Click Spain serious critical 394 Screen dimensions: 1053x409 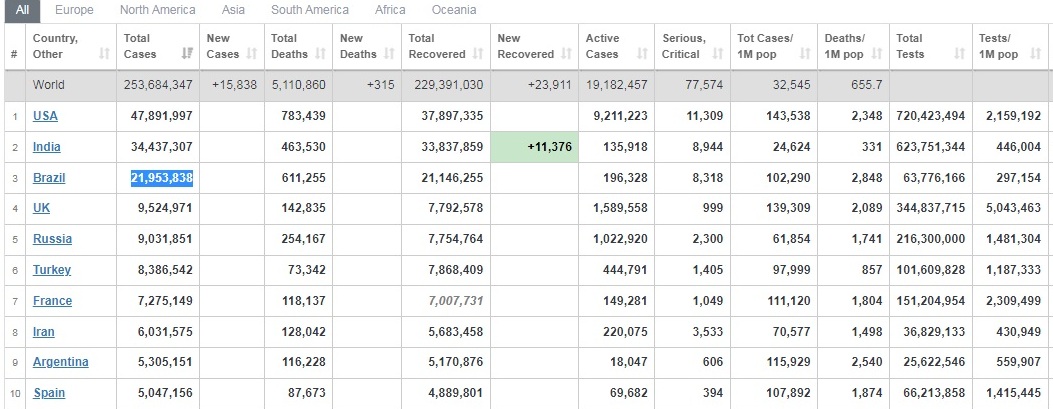pyautogui.click(x=713, y=393)
